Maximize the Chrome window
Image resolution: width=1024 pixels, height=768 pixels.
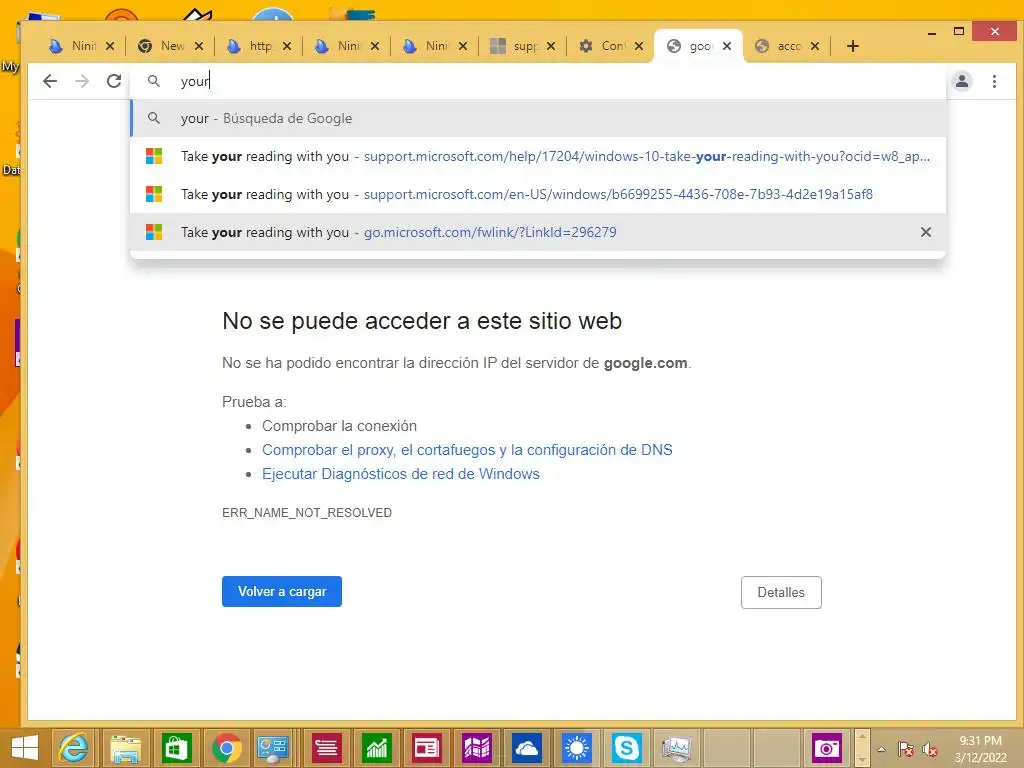[959, 31]
